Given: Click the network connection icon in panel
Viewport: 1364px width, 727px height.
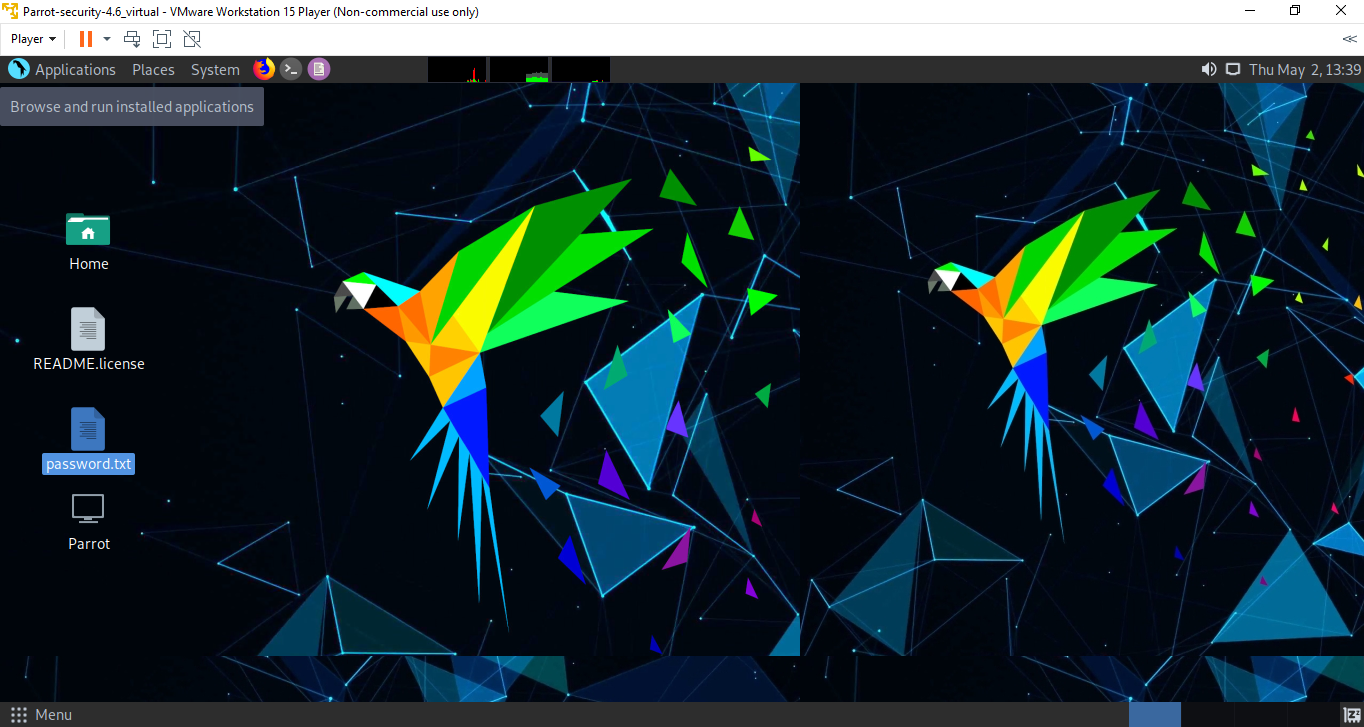Looking at the screenshot, I should tap(1233, 69).
